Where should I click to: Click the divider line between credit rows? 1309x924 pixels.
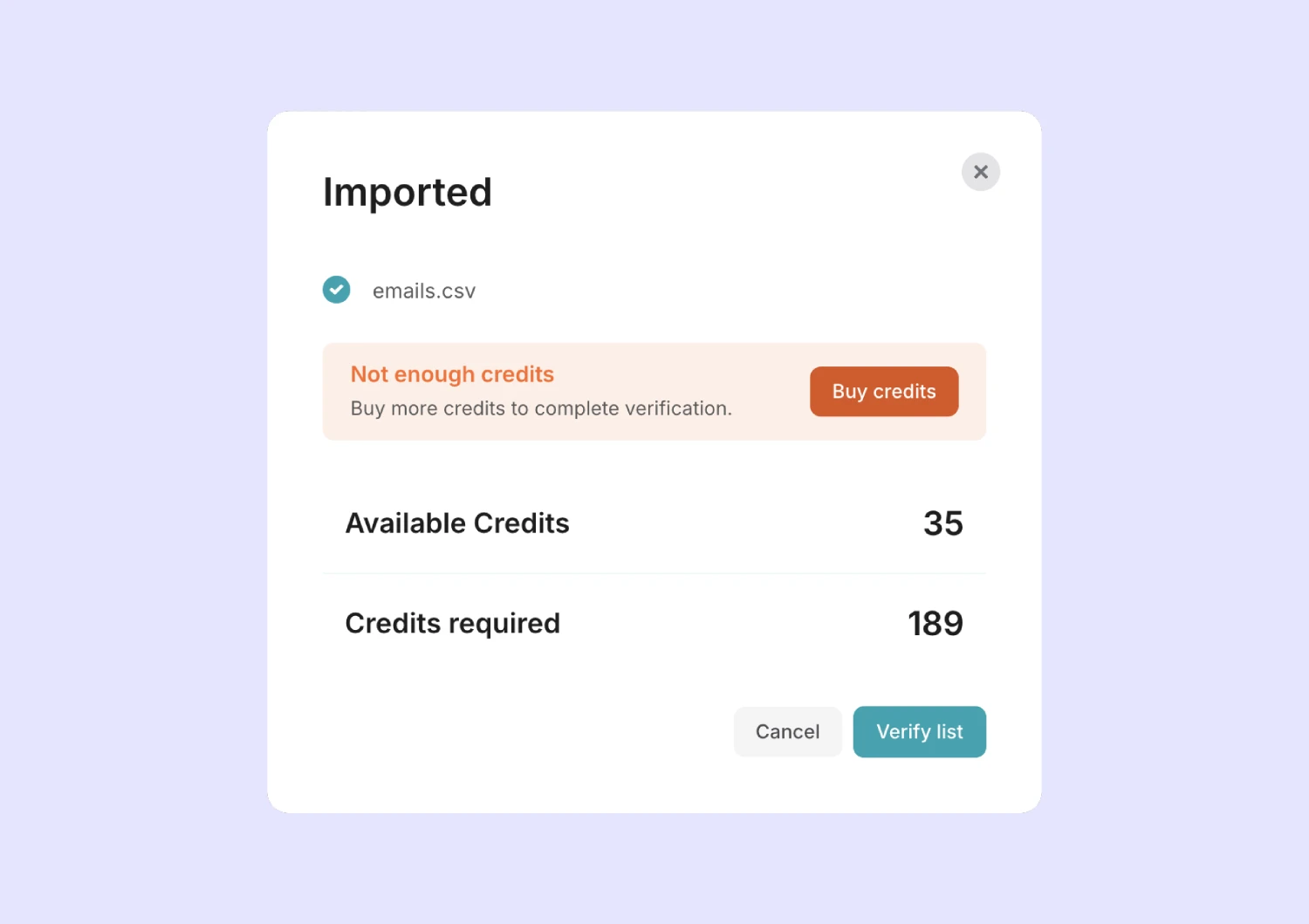(654, 573)
